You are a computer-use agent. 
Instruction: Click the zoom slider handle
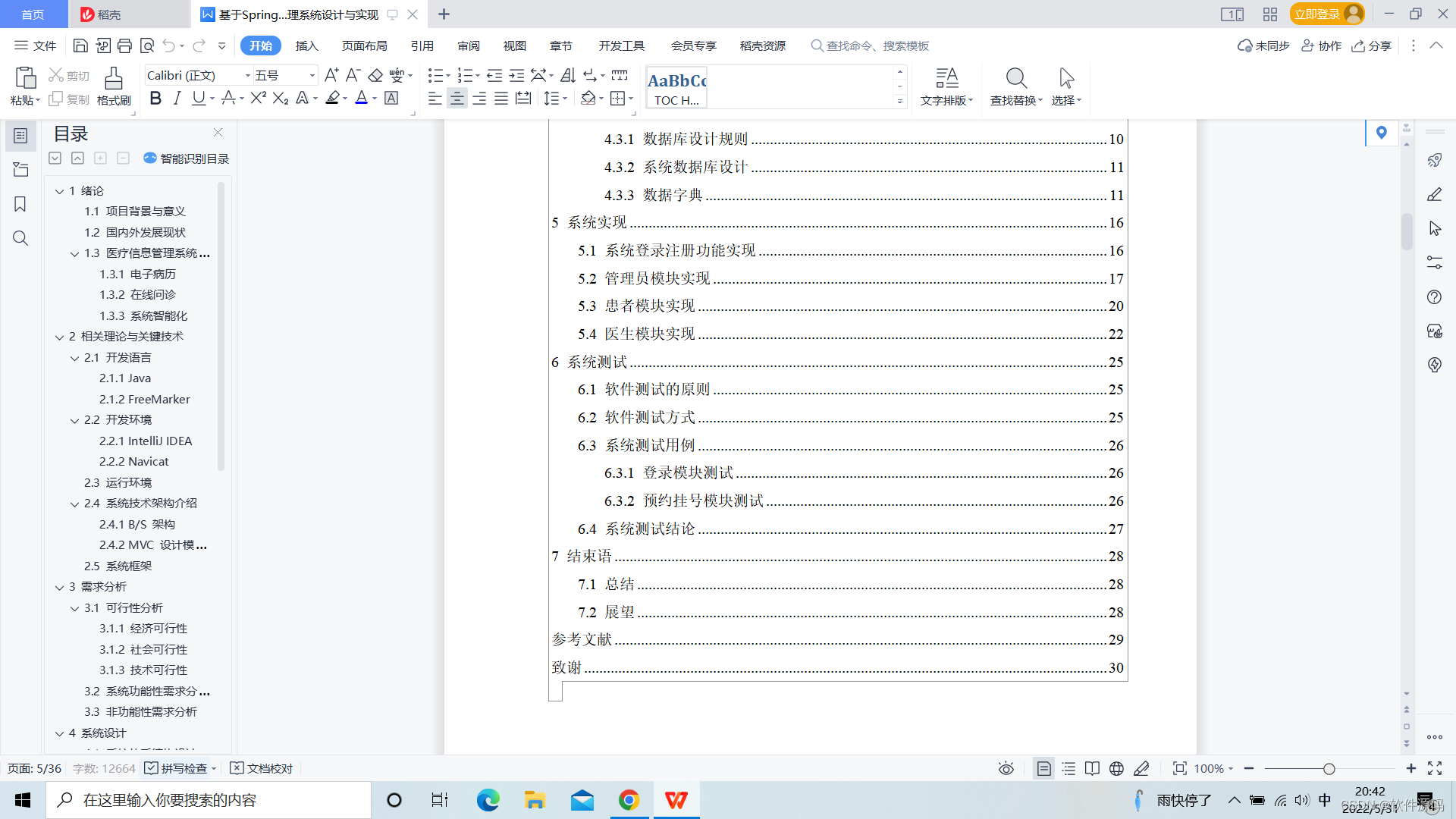tap(1329, 769)
